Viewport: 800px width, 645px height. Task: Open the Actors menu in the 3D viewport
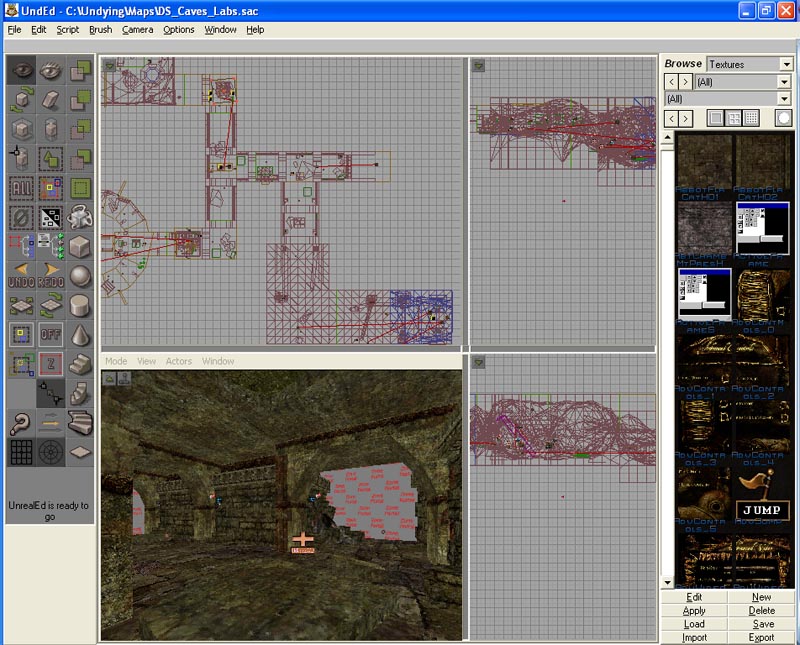coord(179,361)
